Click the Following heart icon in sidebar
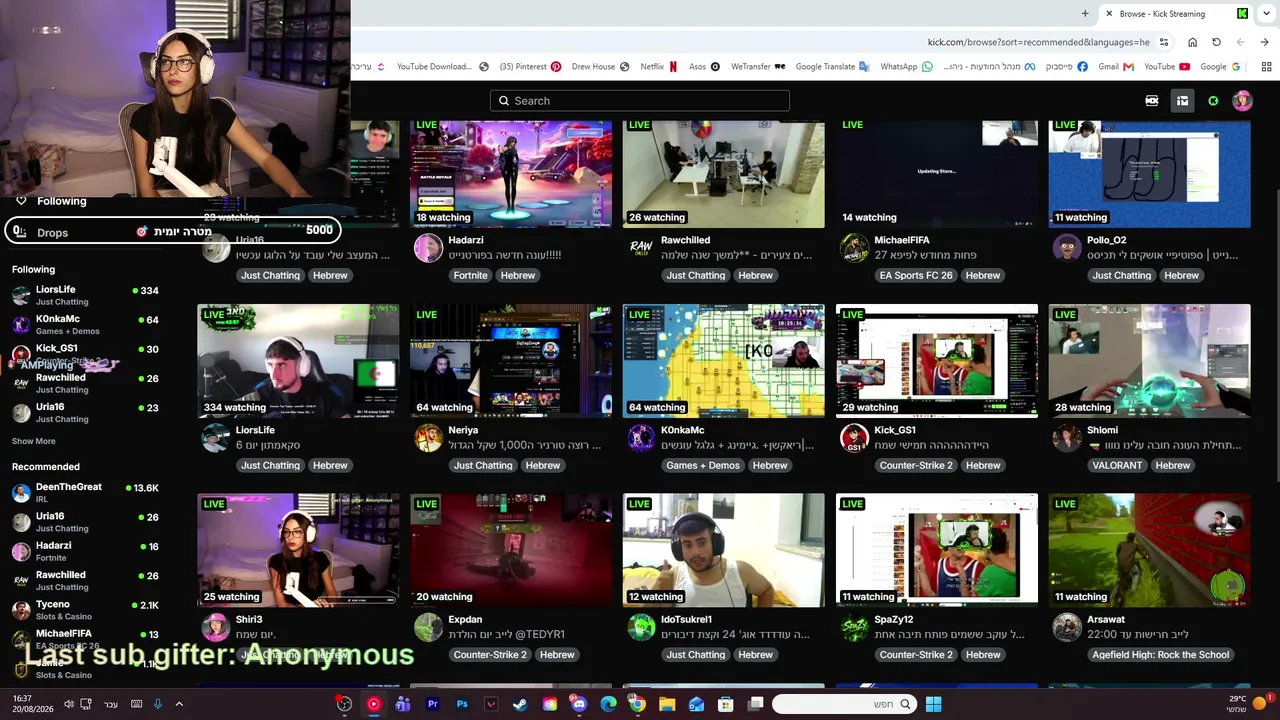The height and width of the screenshot is (720, 1280). pyautogui.click(x=21, y=201)
